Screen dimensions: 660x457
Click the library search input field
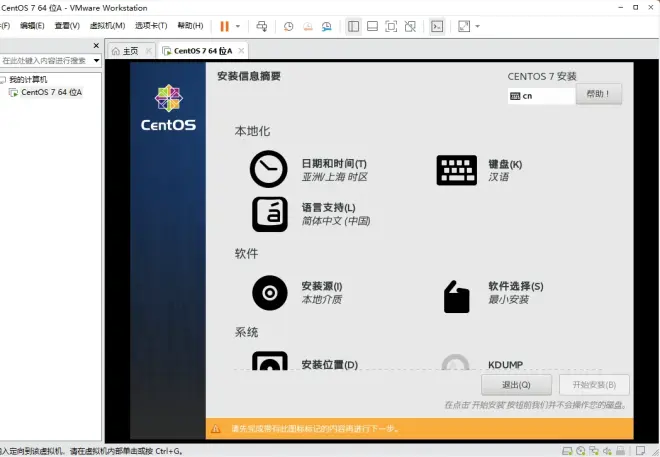coord(45,61)
